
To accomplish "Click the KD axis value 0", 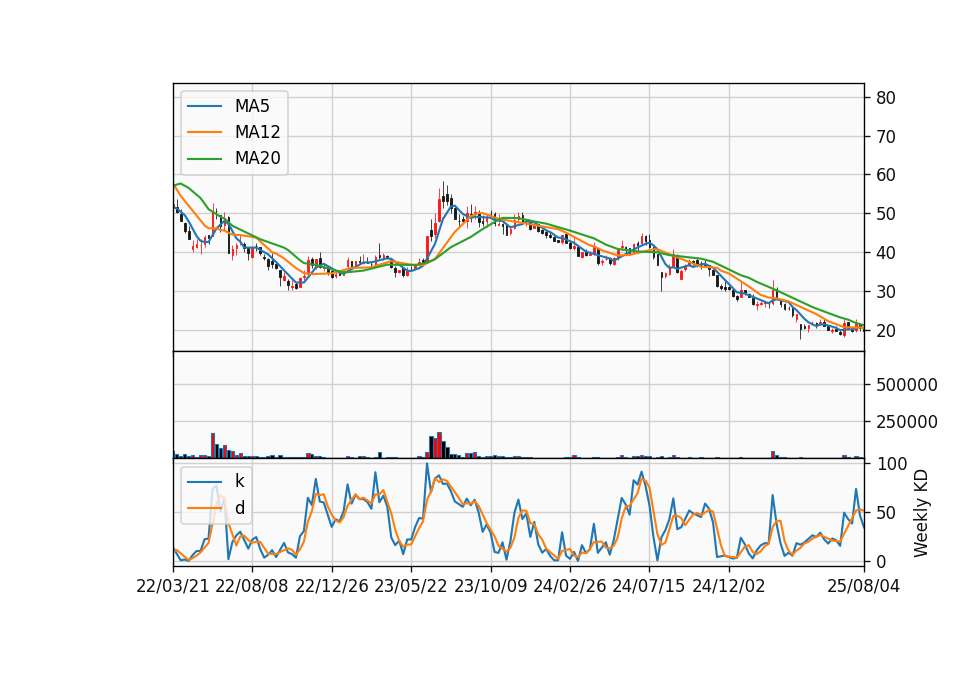I will pyautogui.click(x=881, y=561).
